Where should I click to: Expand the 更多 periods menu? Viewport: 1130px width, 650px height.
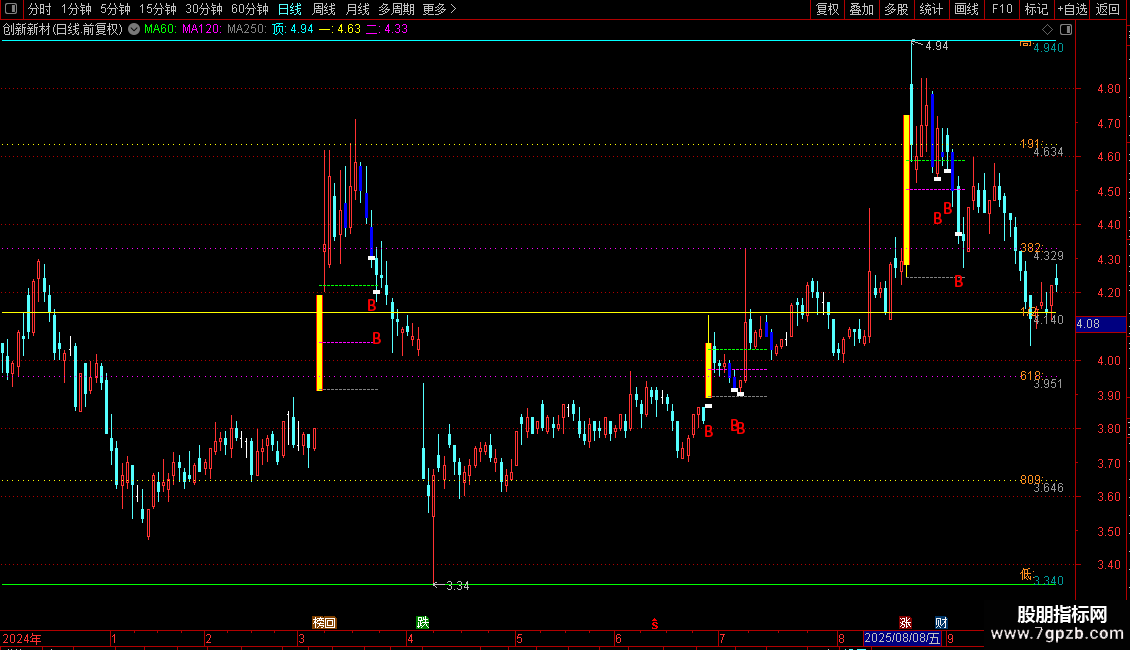(439, 9)
